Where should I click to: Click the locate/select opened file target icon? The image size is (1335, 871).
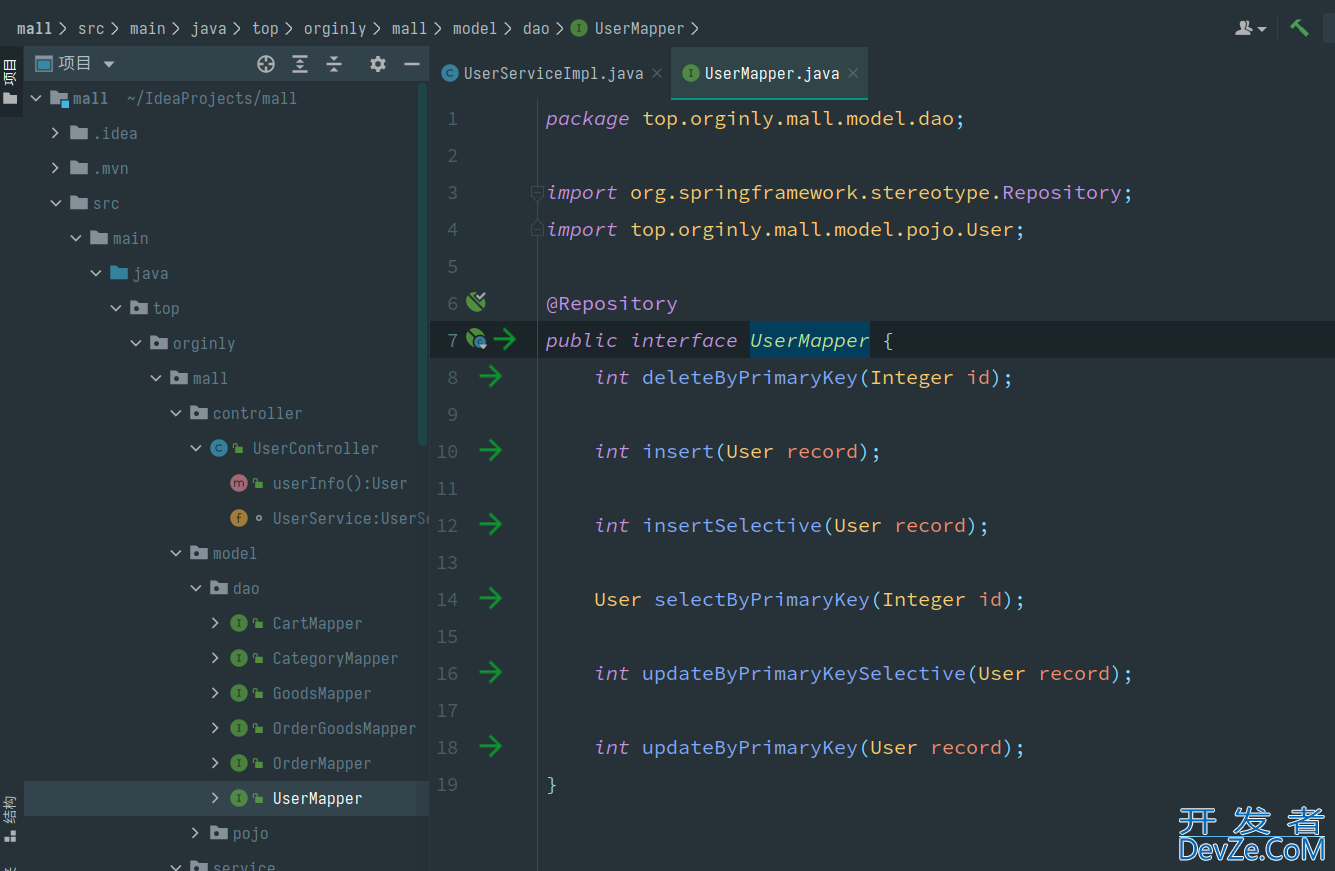(266, 64)
